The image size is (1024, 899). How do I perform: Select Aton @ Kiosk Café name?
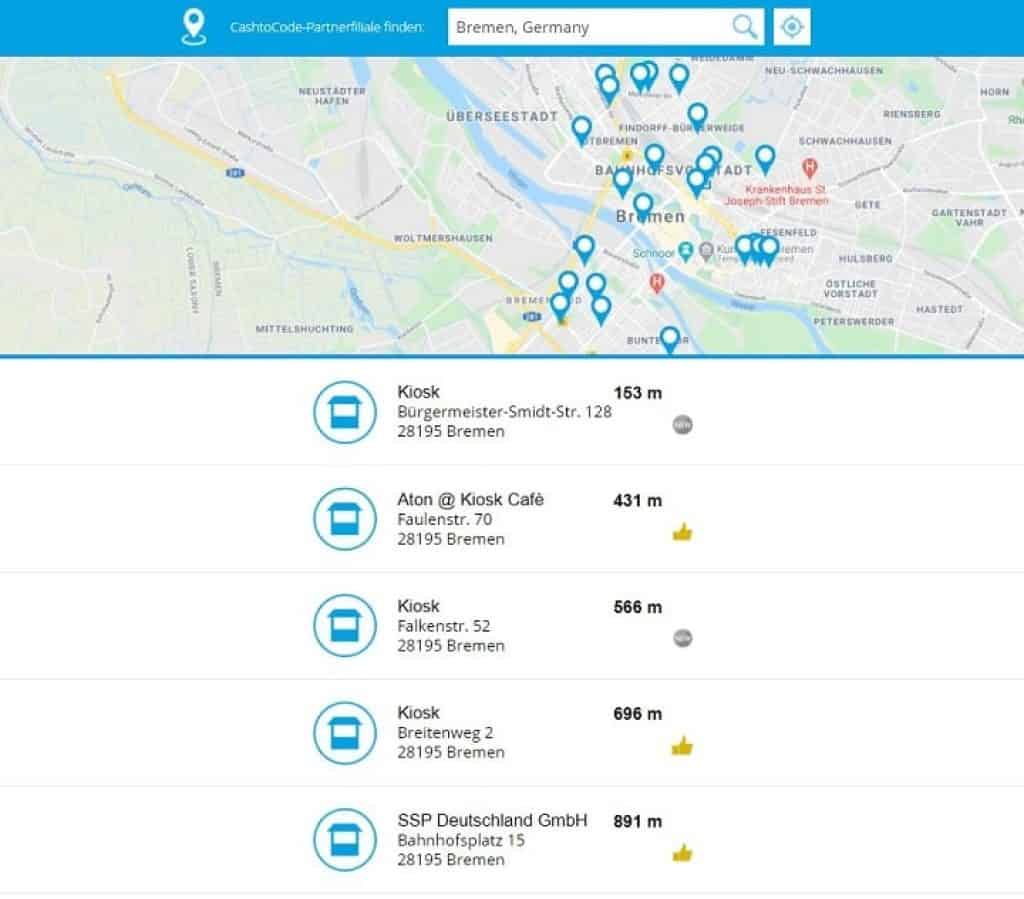pyautogui.click(x=470, y=499)
